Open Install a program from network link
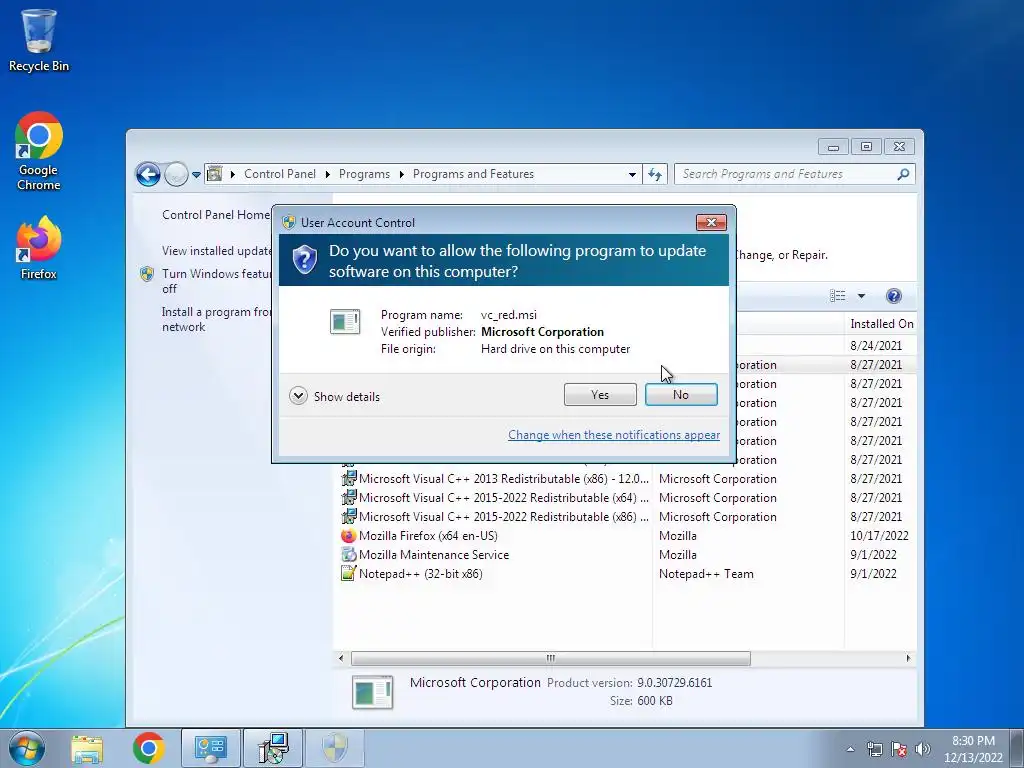 tap(216, 319)
